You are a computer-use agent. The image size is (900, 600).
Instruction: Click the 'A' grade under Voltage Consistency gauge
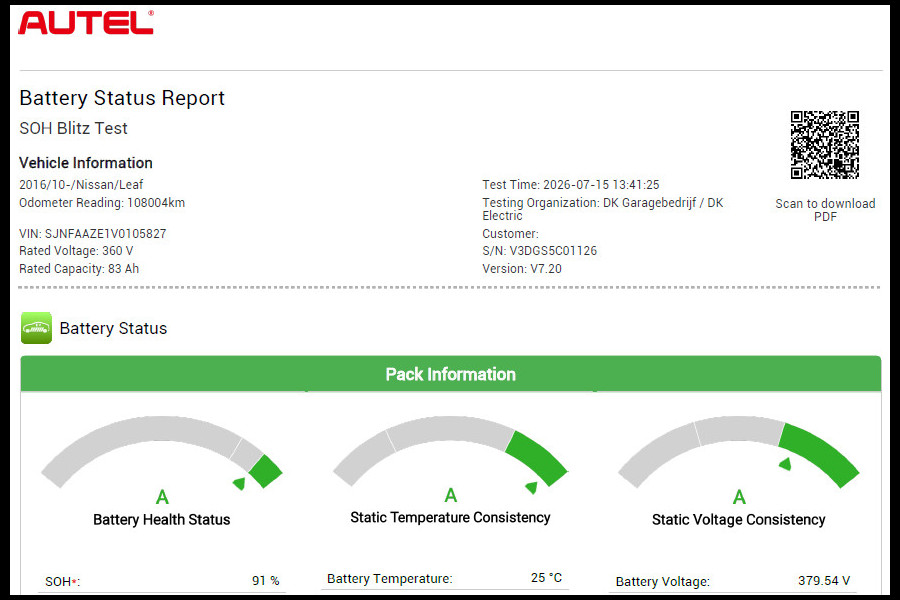point(739,497)
